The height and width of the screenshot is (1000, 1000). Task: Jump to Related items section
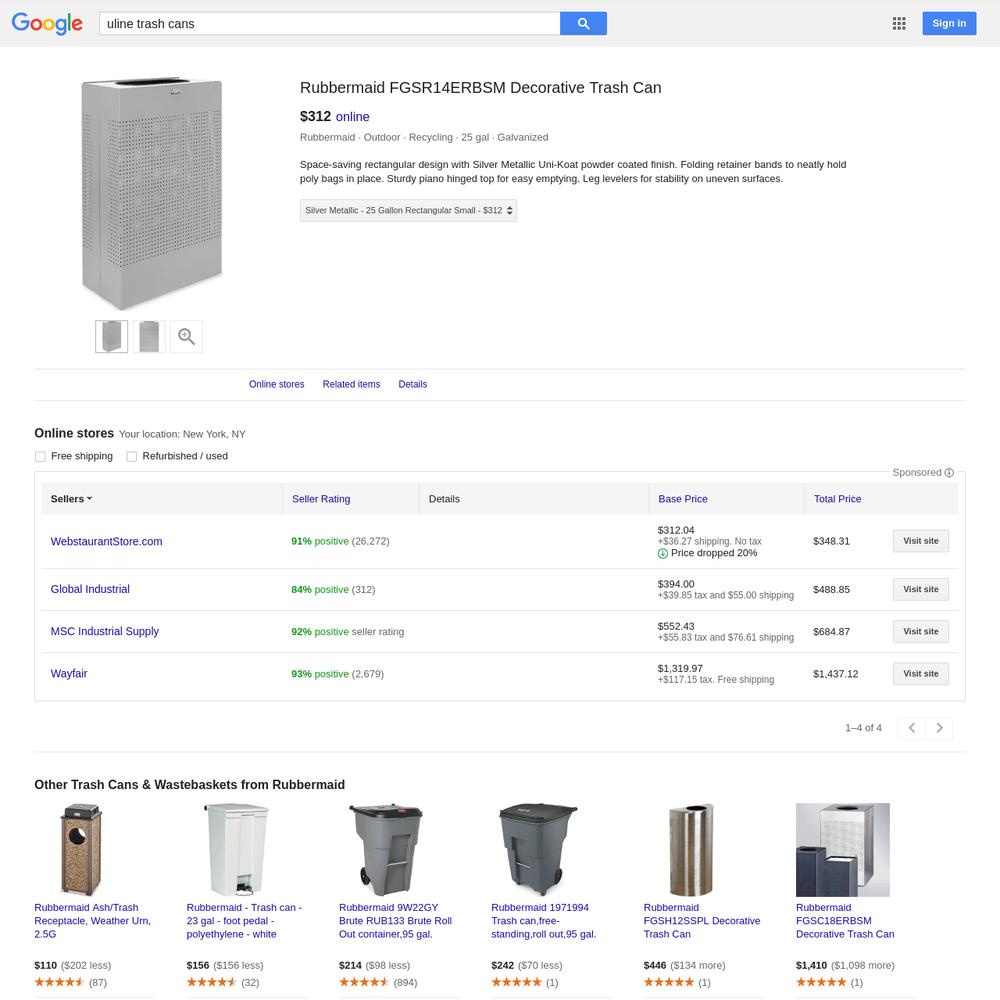[x=351, y=385]
